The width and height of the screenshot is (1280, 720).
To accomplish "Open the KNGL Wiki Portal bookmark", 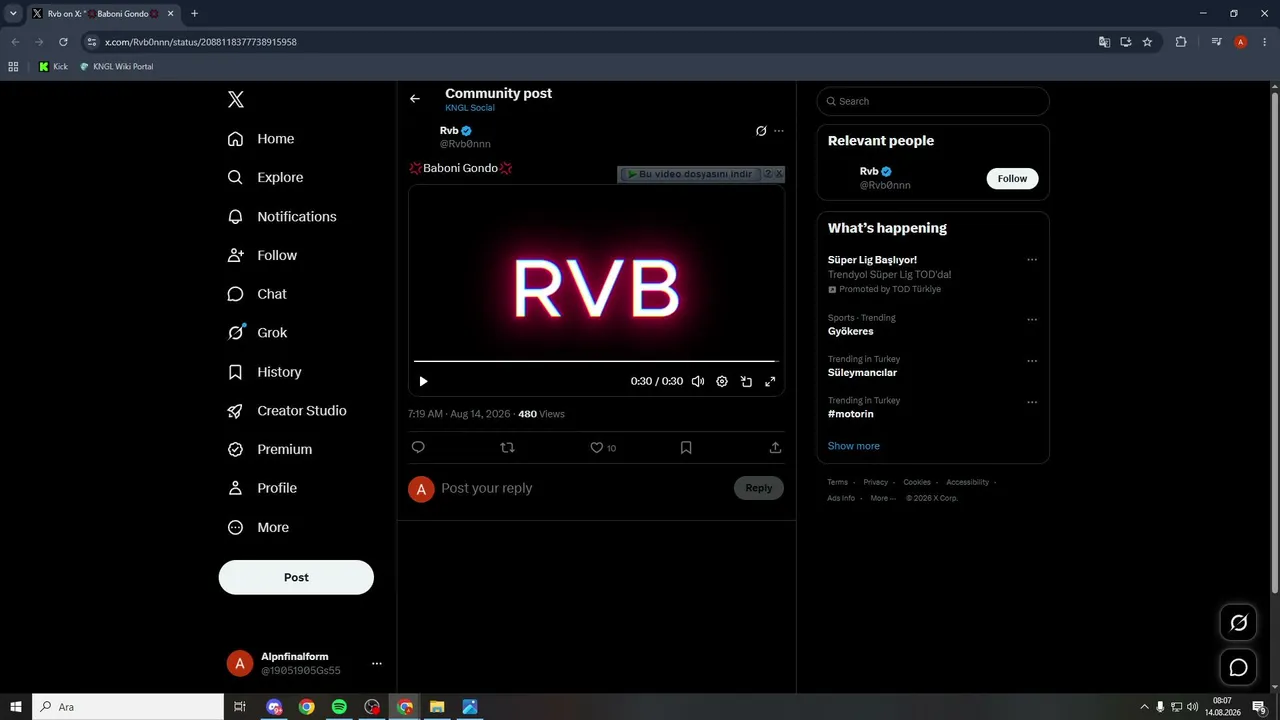I will point(116,67).
